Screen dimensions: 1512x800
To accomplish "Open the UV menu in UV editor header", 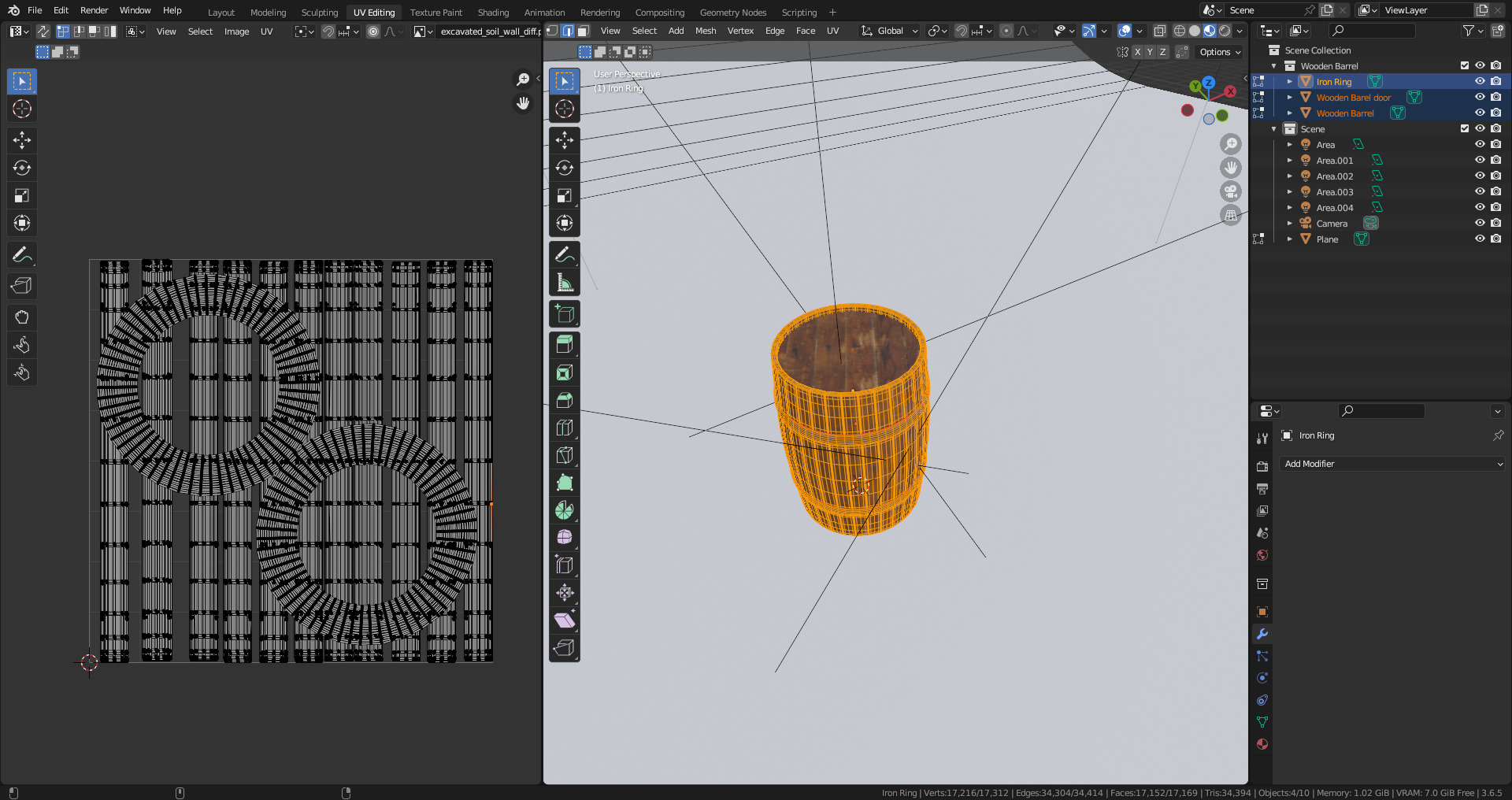I will point(266,31).
